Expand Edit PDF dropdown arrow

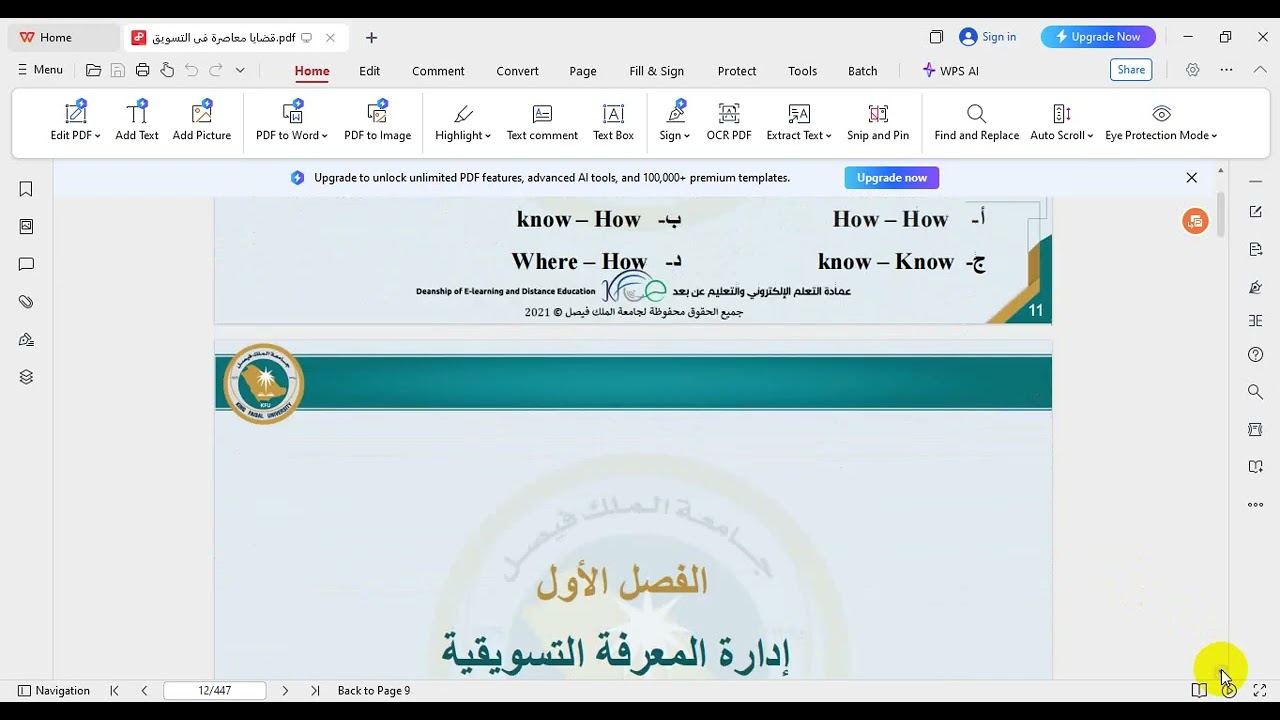click(x=98, y=136)
